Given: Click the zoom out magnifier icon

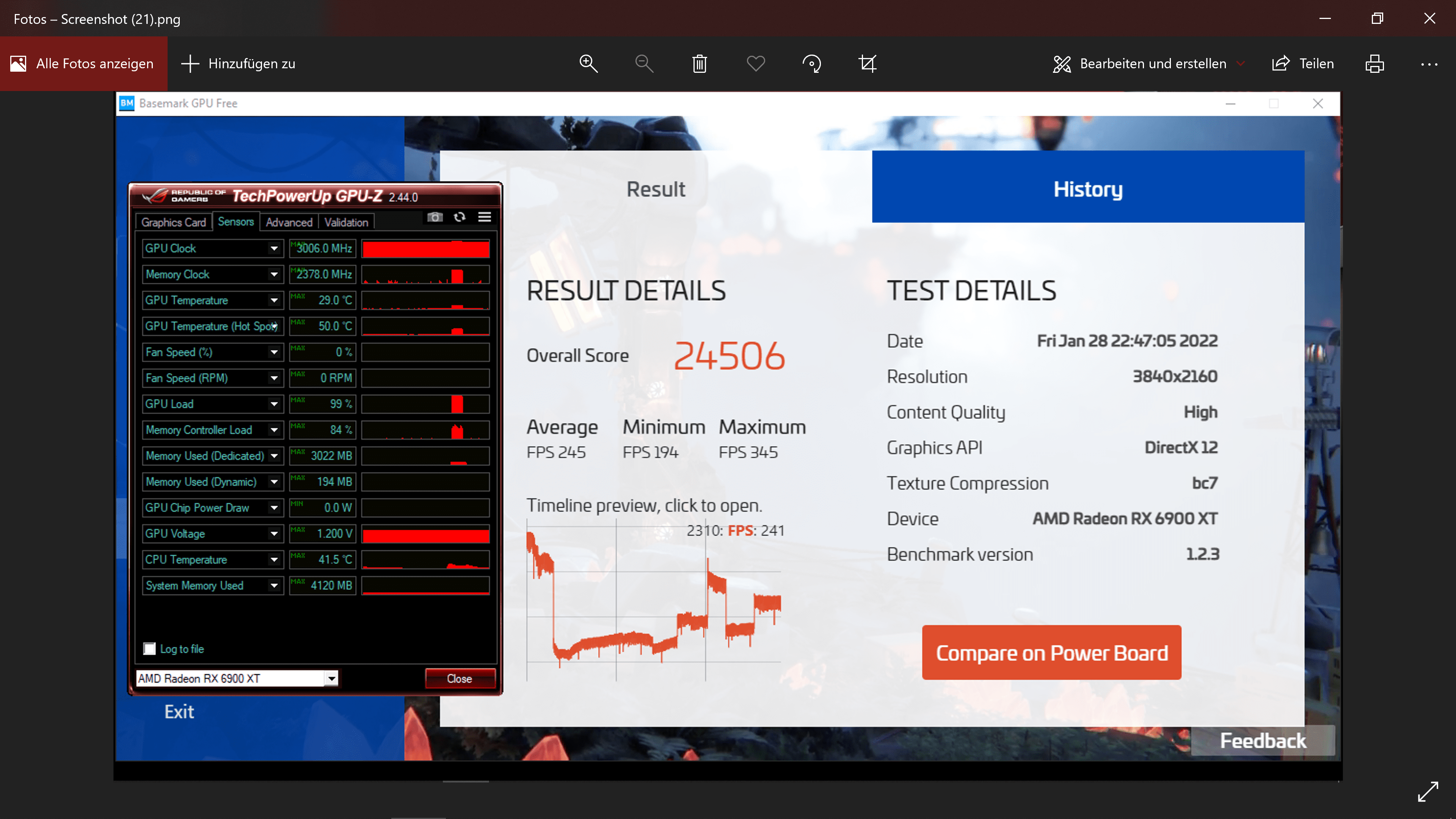Looking at the screenshot, I should (644, 63).
